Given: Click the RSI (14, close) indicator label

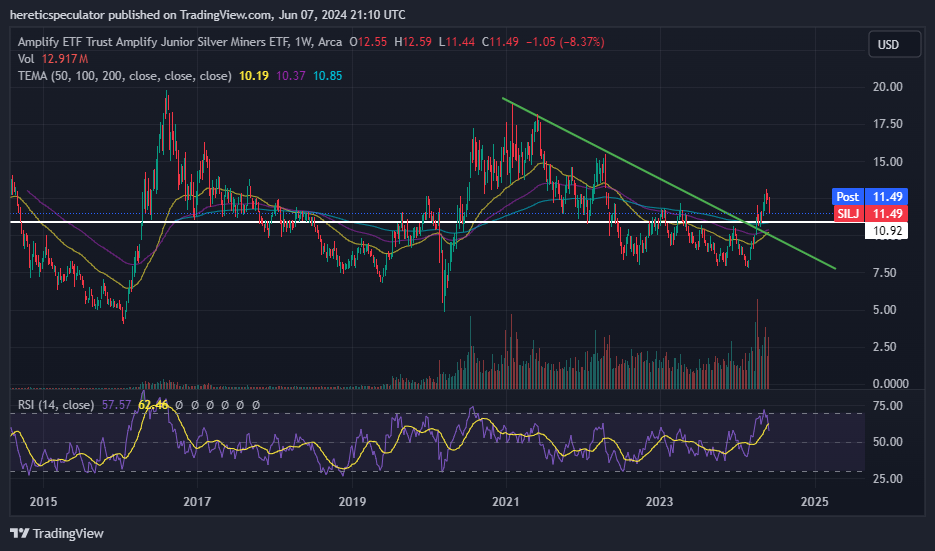Looking at the screenshot, I should [56, 405].
